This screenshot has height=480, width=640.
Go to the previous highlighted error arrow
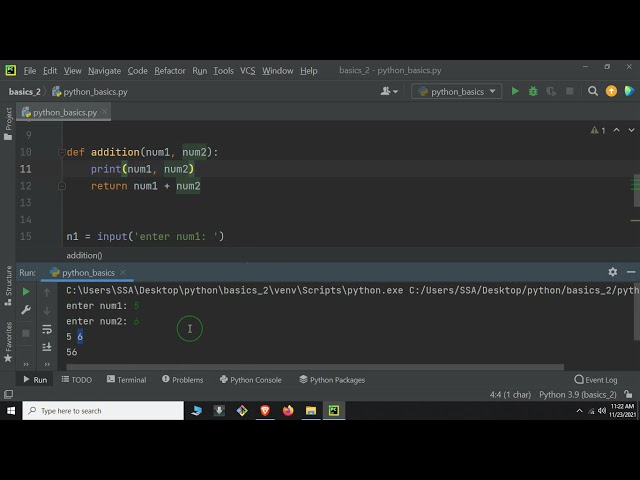pos(616,130)
